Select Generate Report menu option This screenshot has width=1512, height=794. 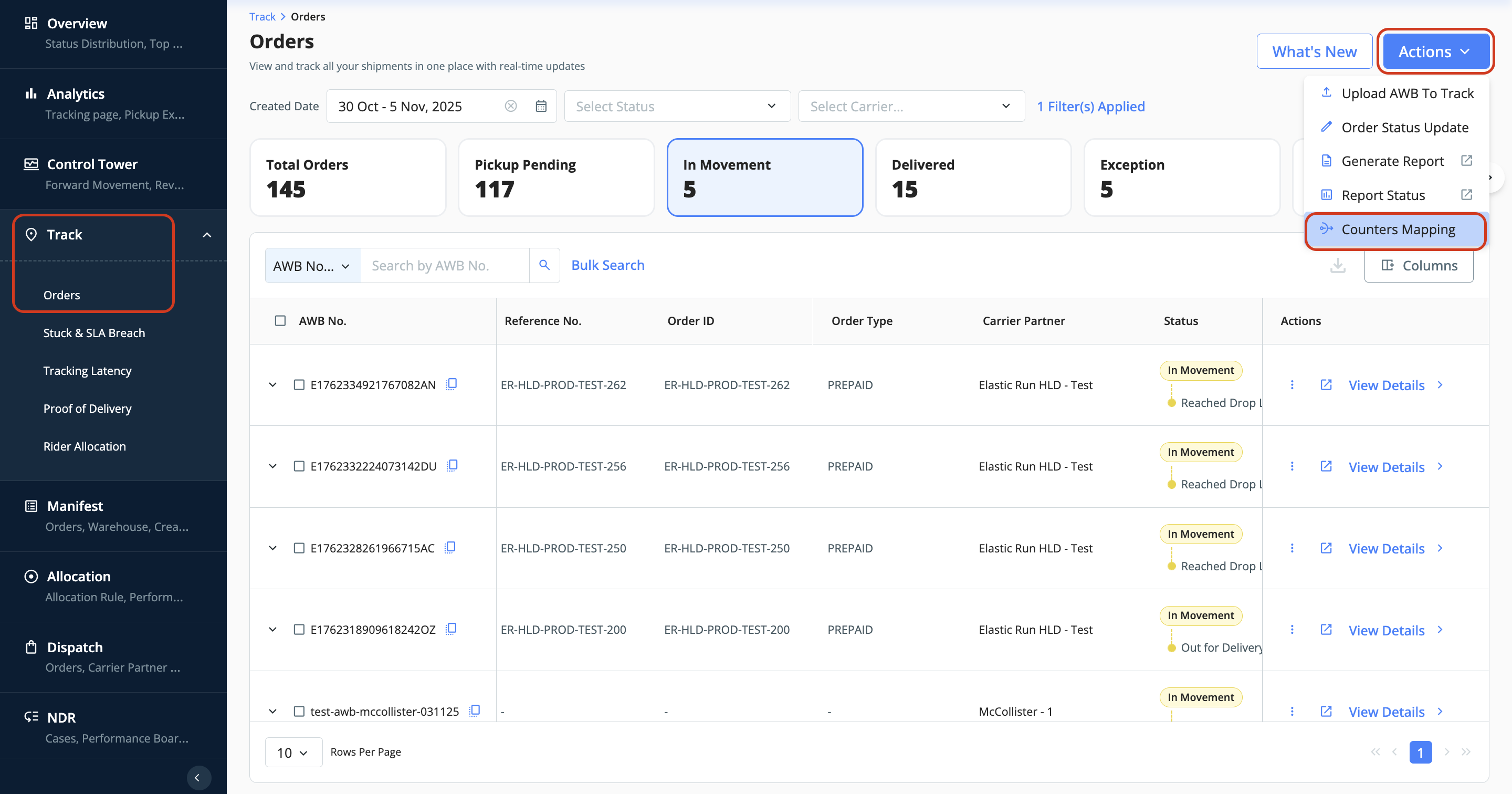(1392, 161)
